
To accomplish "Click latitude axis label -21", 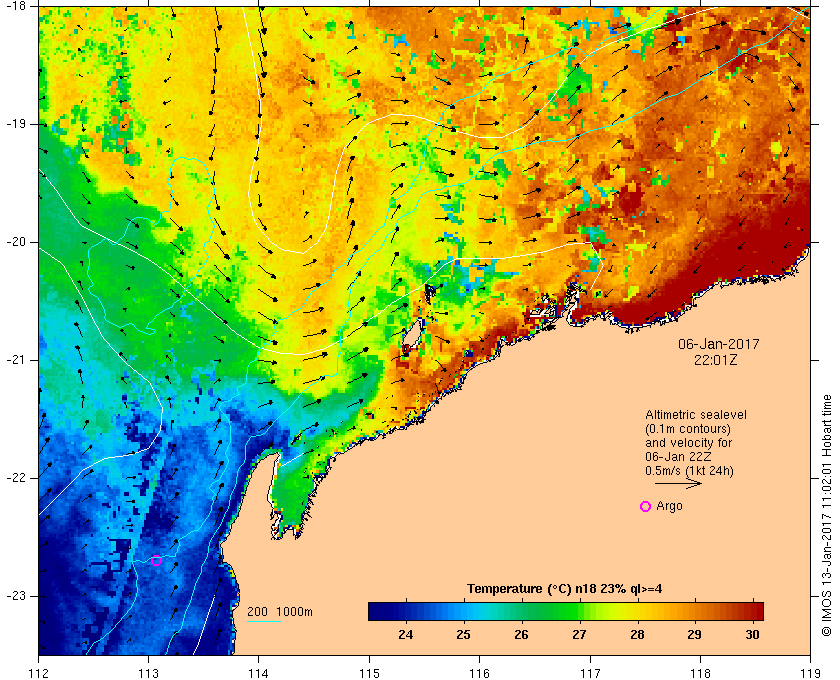I will [16, 360].
